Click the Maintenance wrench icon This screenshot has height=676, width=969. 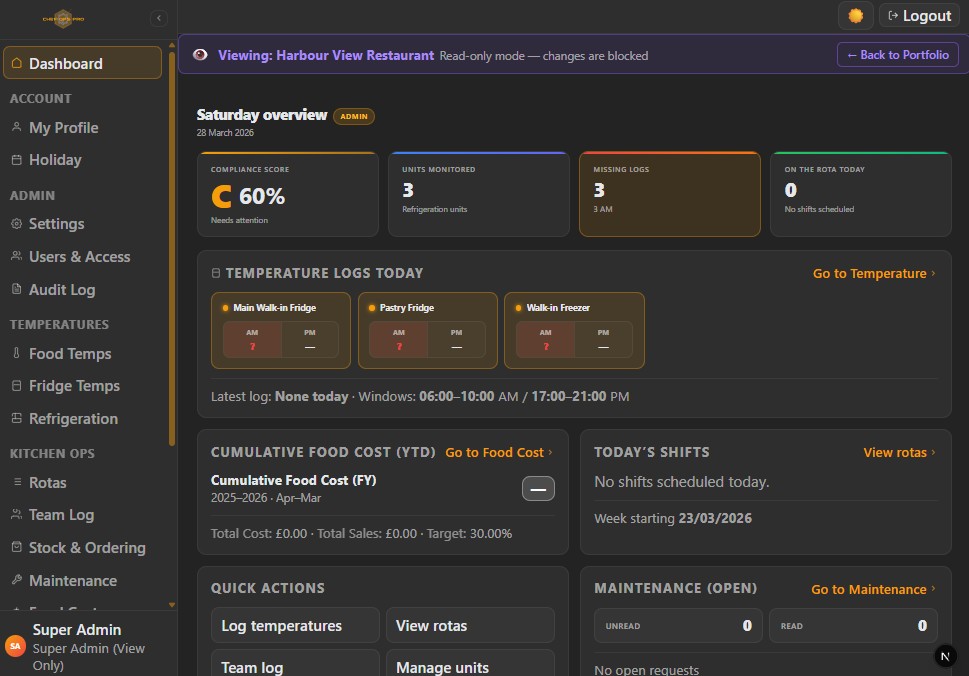tap(17, 580)
